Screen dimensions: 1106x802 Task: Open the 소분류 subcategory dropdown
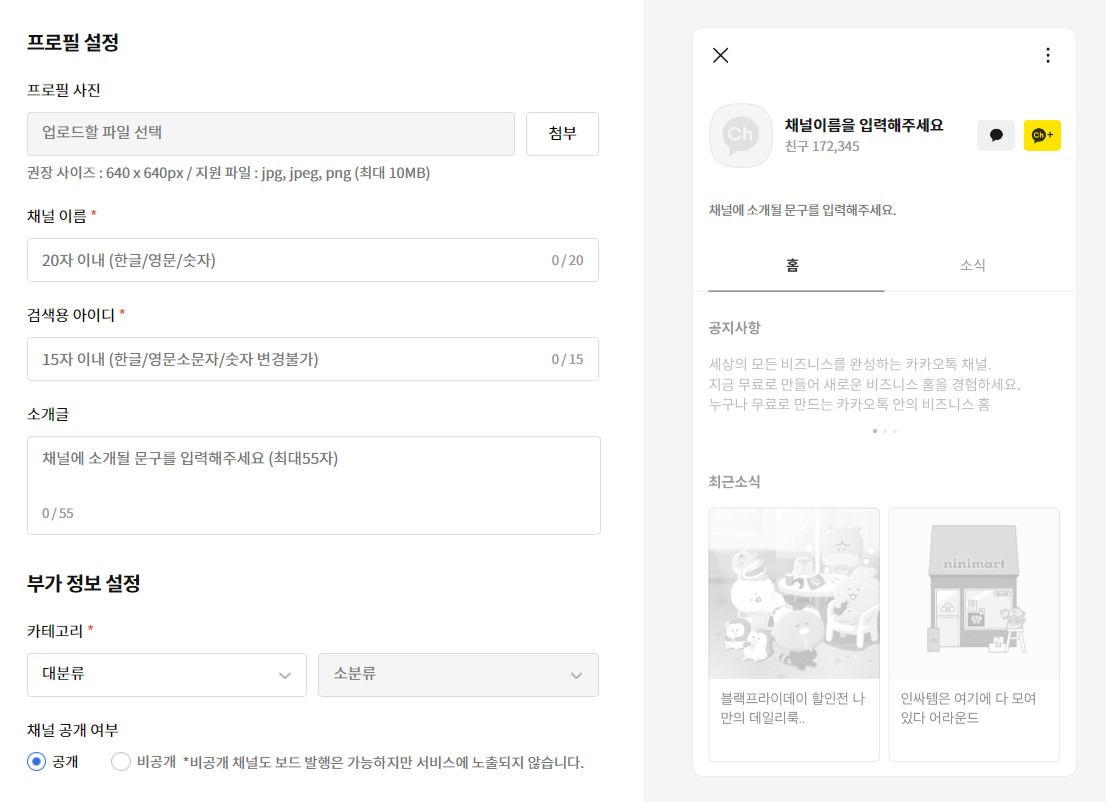coord(458,674)
